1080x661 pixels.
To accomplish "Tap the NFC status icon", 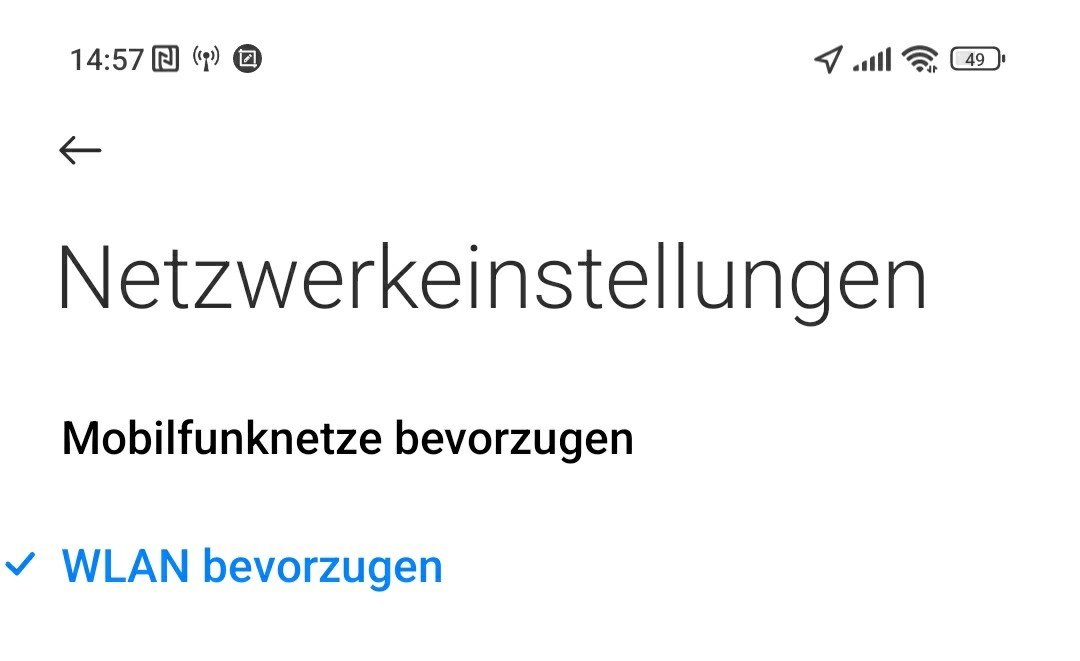I will point(165,59).
